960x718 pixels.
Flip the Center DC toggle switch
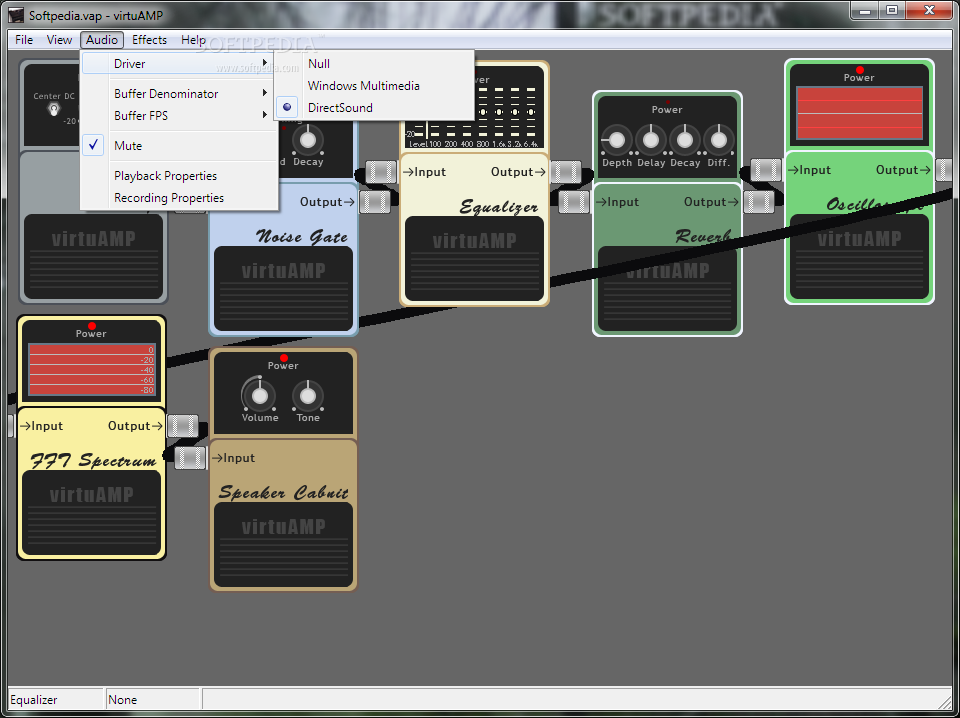pyautogui.click(x=54, y=110)
